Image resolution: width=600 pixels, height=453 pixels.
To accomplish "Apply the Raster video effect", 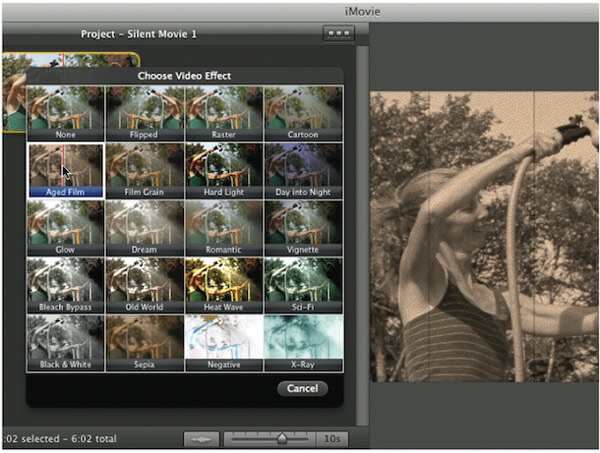I will [223, 114].
